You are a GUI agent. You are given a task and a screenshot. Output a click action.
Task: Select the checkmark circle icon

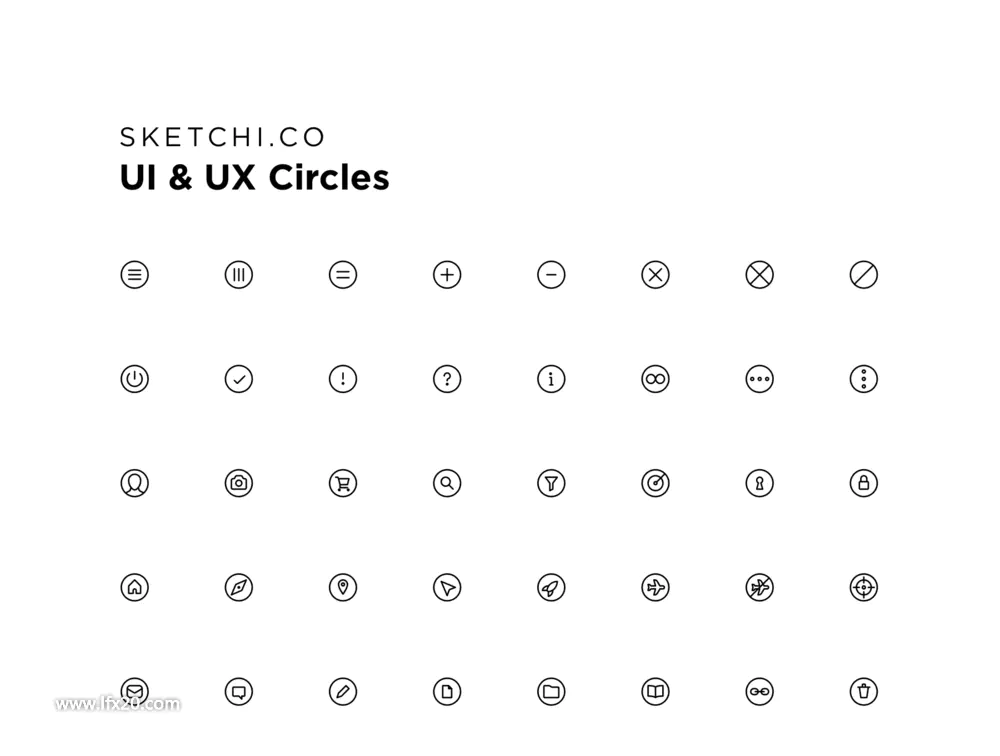coord(239,379)
